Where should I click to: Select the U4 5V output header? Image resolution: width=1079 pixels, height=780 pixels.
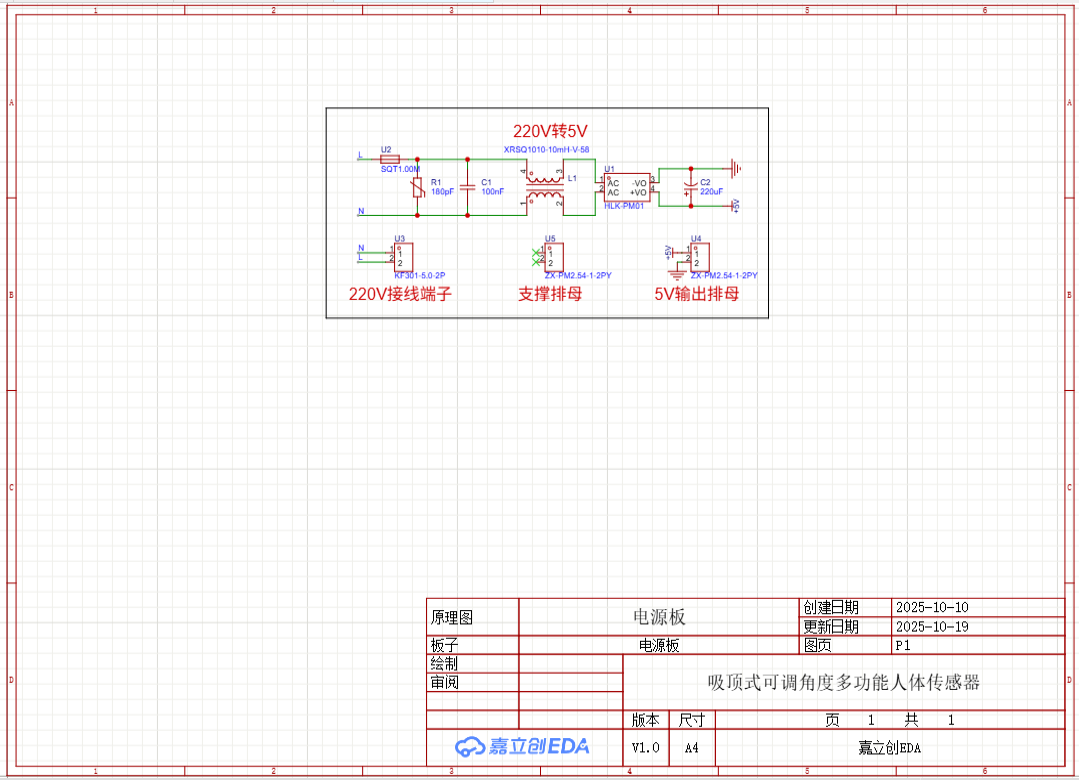point(699,255)
